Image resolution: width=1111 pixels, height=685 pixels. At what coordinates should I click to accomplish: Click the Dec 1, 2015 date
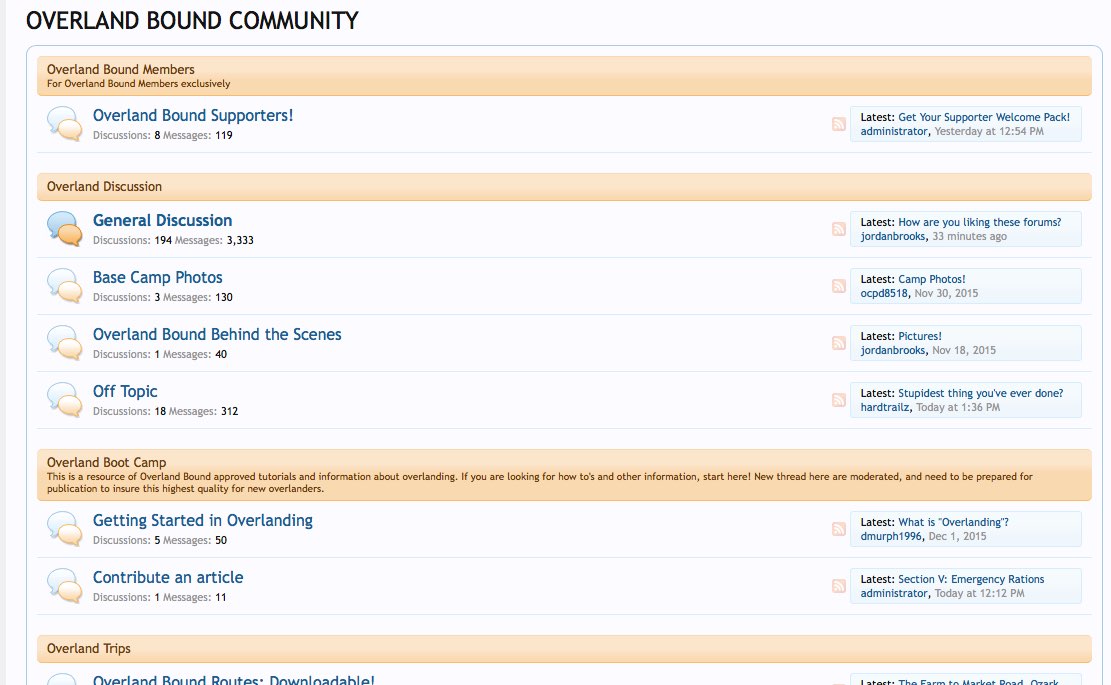(957, 536)
